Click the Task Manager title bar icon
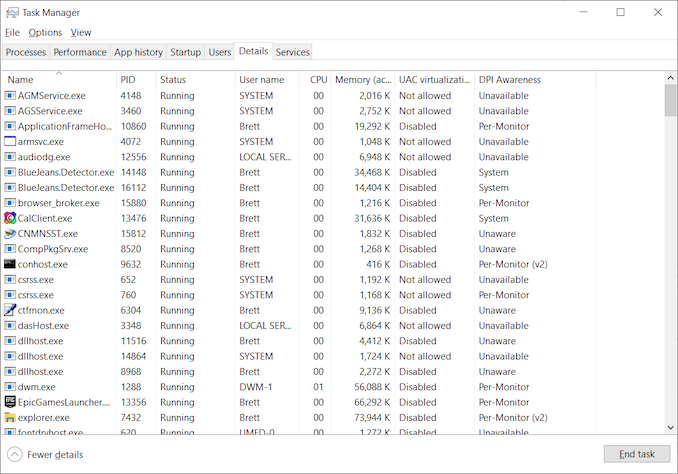The height and width of the screenshot is (474, 678). pos(13,13)
